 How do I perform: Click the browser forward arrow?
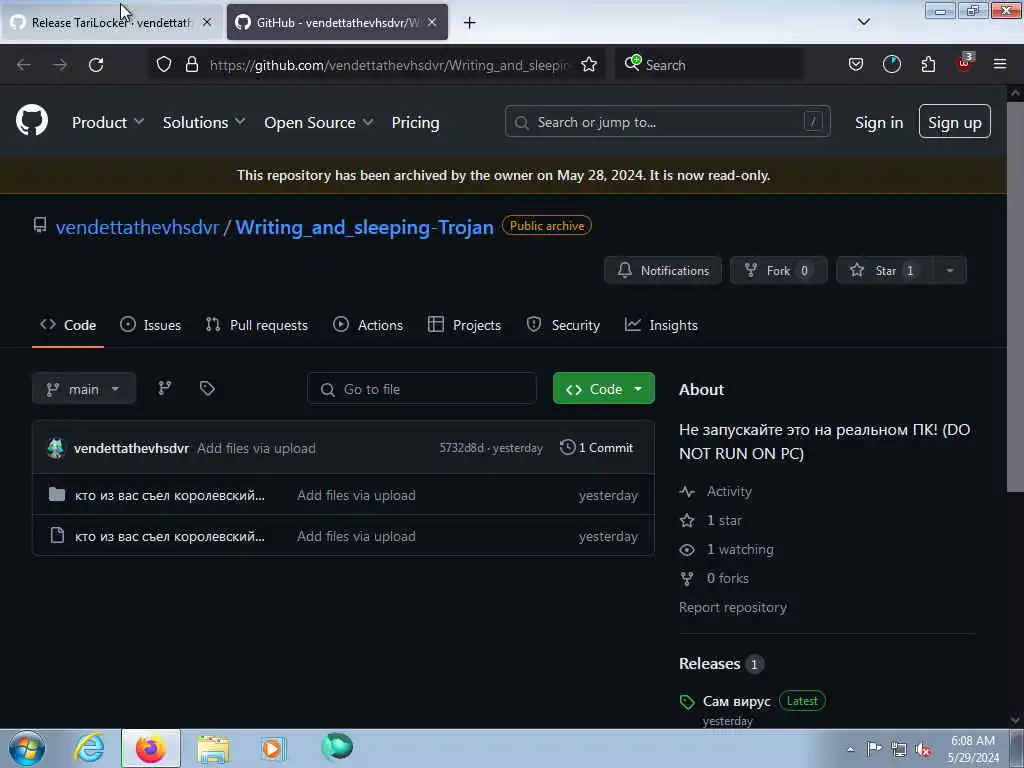click(60, 65)
